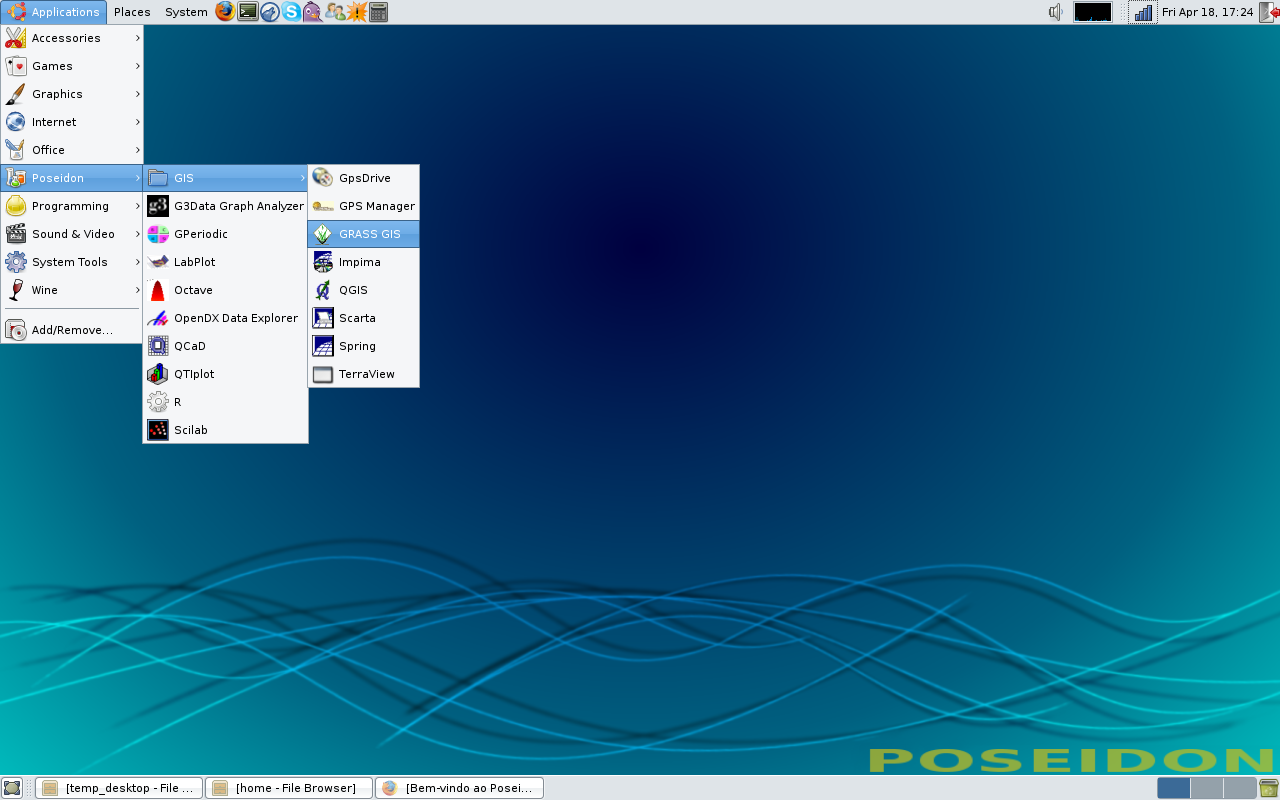Select the Poseidon menu entry
Screen dimensions: 1280x800
72,178
